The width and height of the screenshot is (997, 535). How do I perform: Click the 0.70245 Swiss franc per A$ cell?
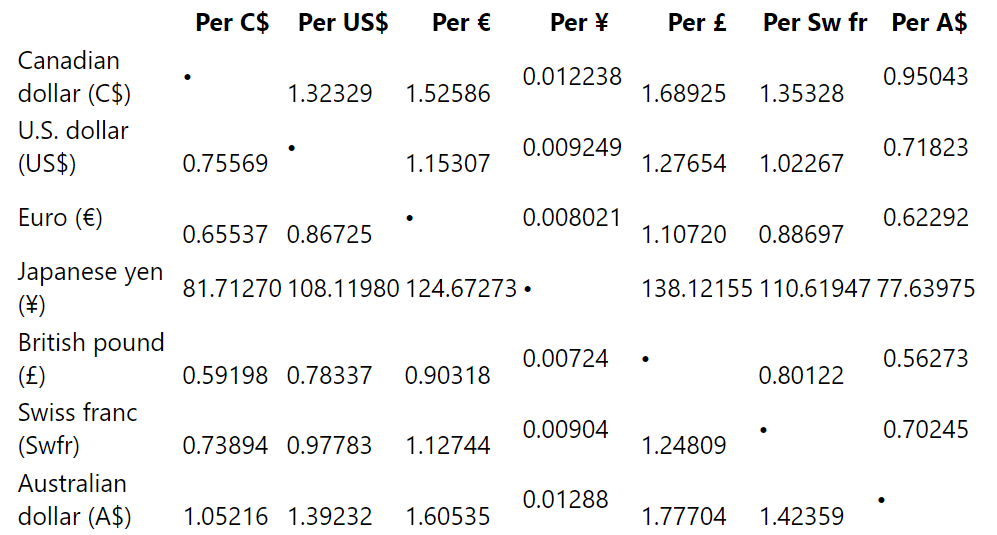926,430
